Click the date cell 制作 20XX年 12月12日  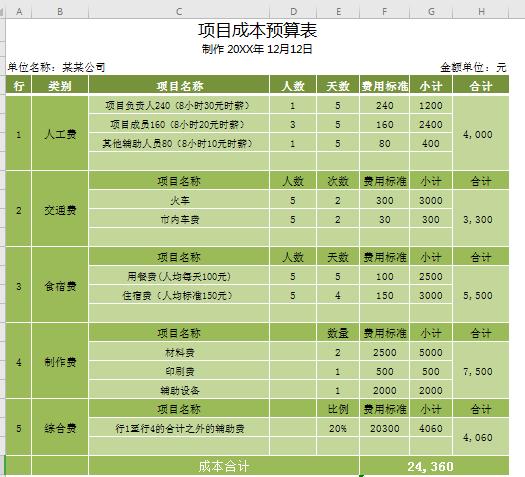[257, 49]
